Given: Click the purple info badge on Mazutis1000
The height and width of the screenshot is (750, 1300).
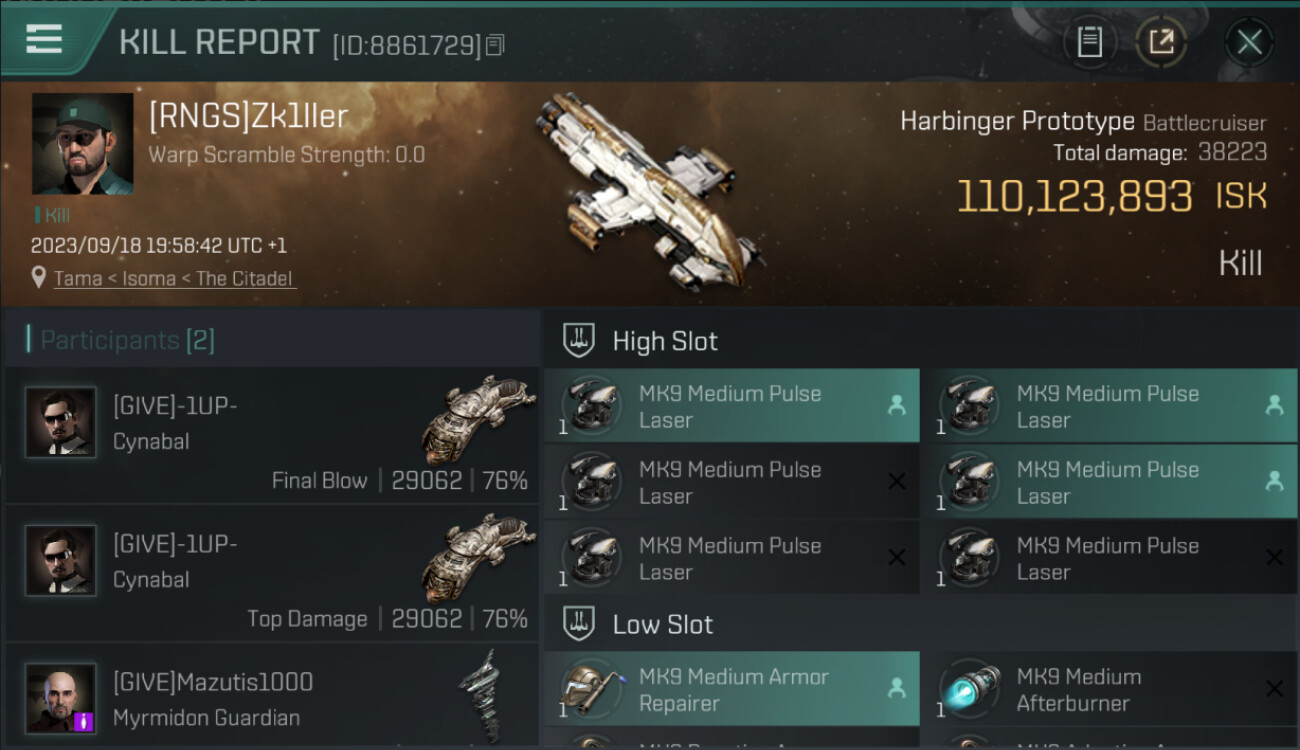Looking at the screenshot, I should tap(84, 720).
